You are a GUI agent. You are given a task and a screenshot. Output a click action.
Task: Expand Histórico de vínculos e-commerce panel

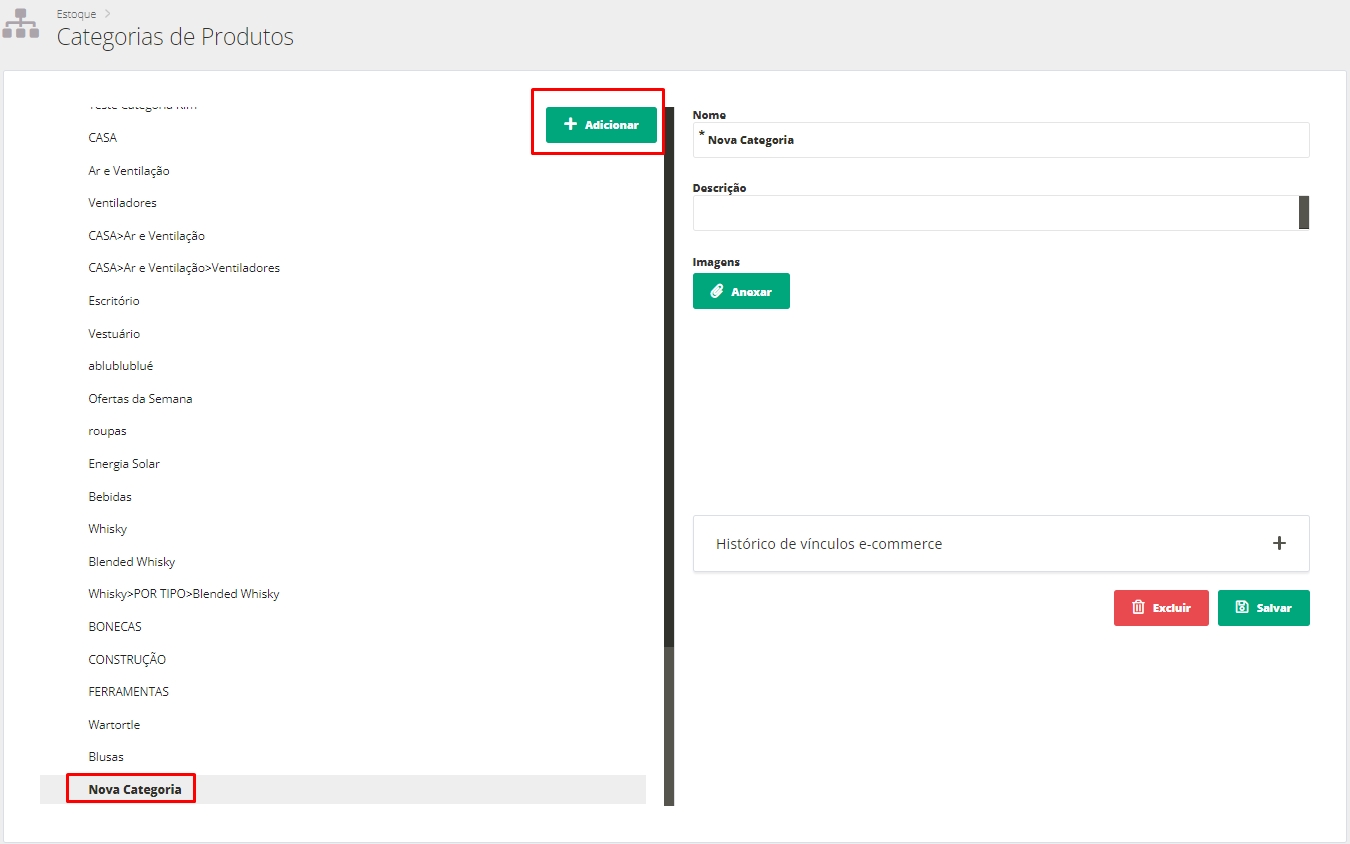tap(1278, 544)
